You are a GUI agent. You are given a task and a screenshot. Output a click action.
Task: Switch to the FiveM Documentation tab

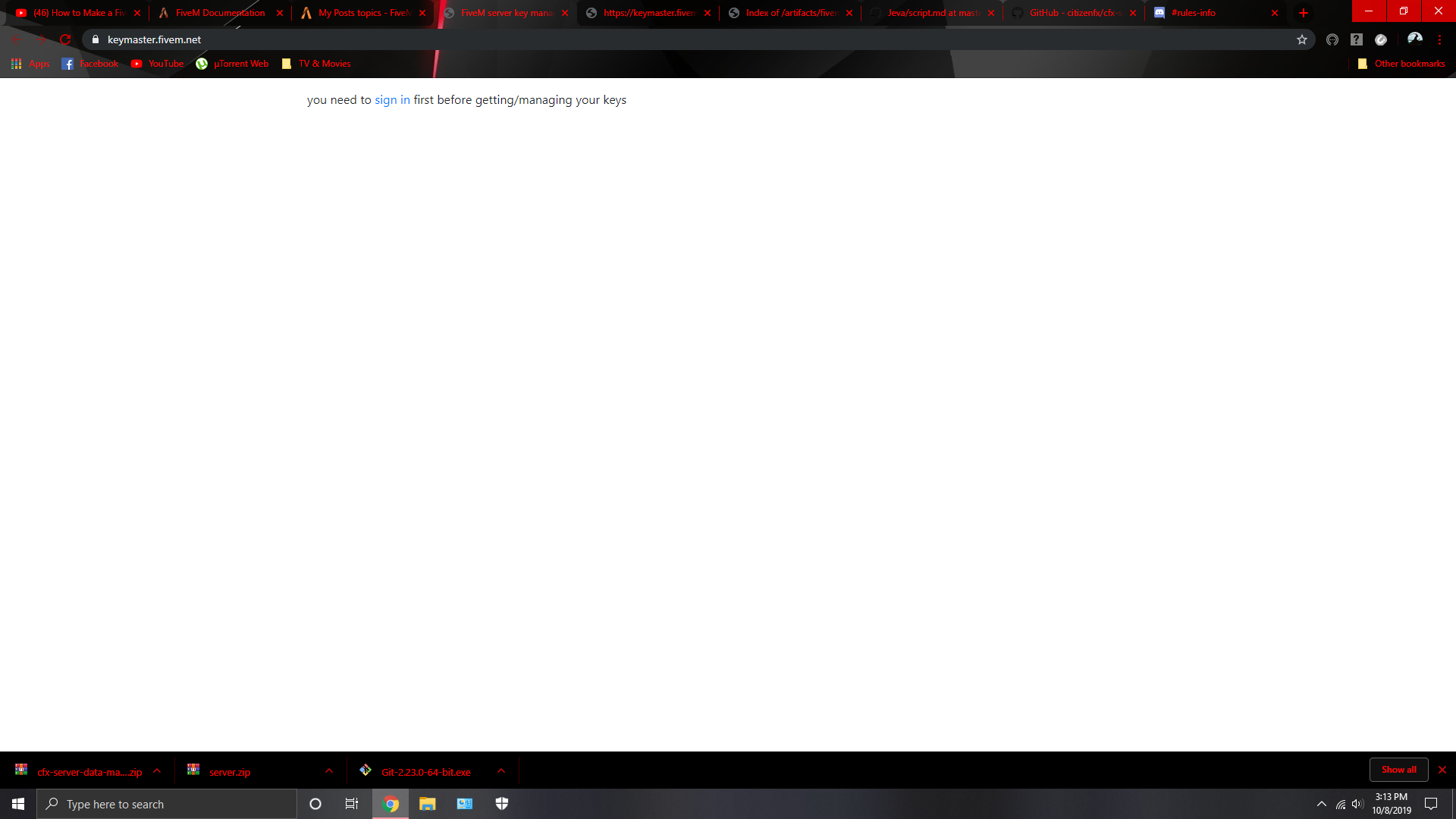[220, 13]
